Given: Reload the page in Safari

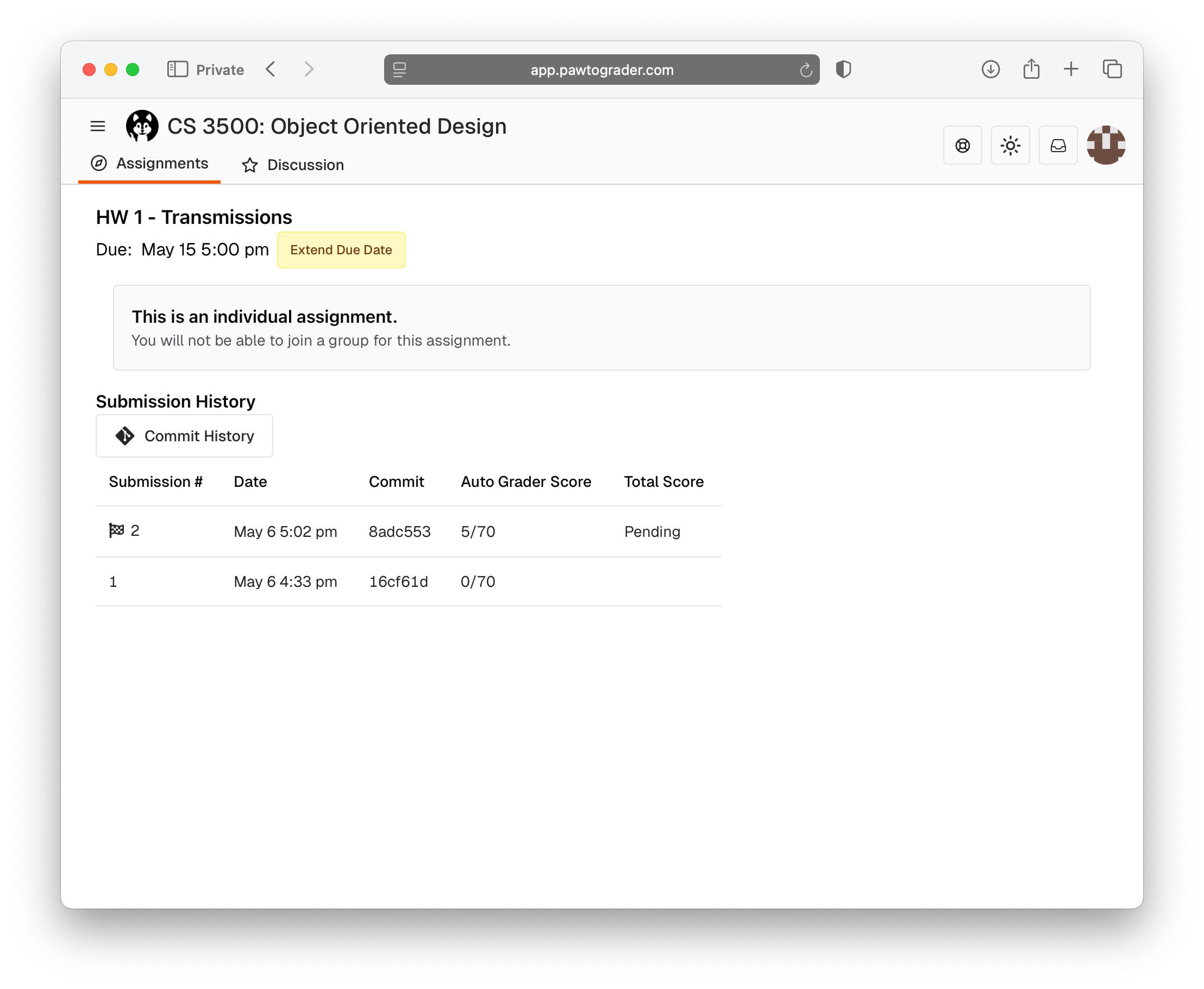Looking at the screenshot, I should [x=805, y=70].
